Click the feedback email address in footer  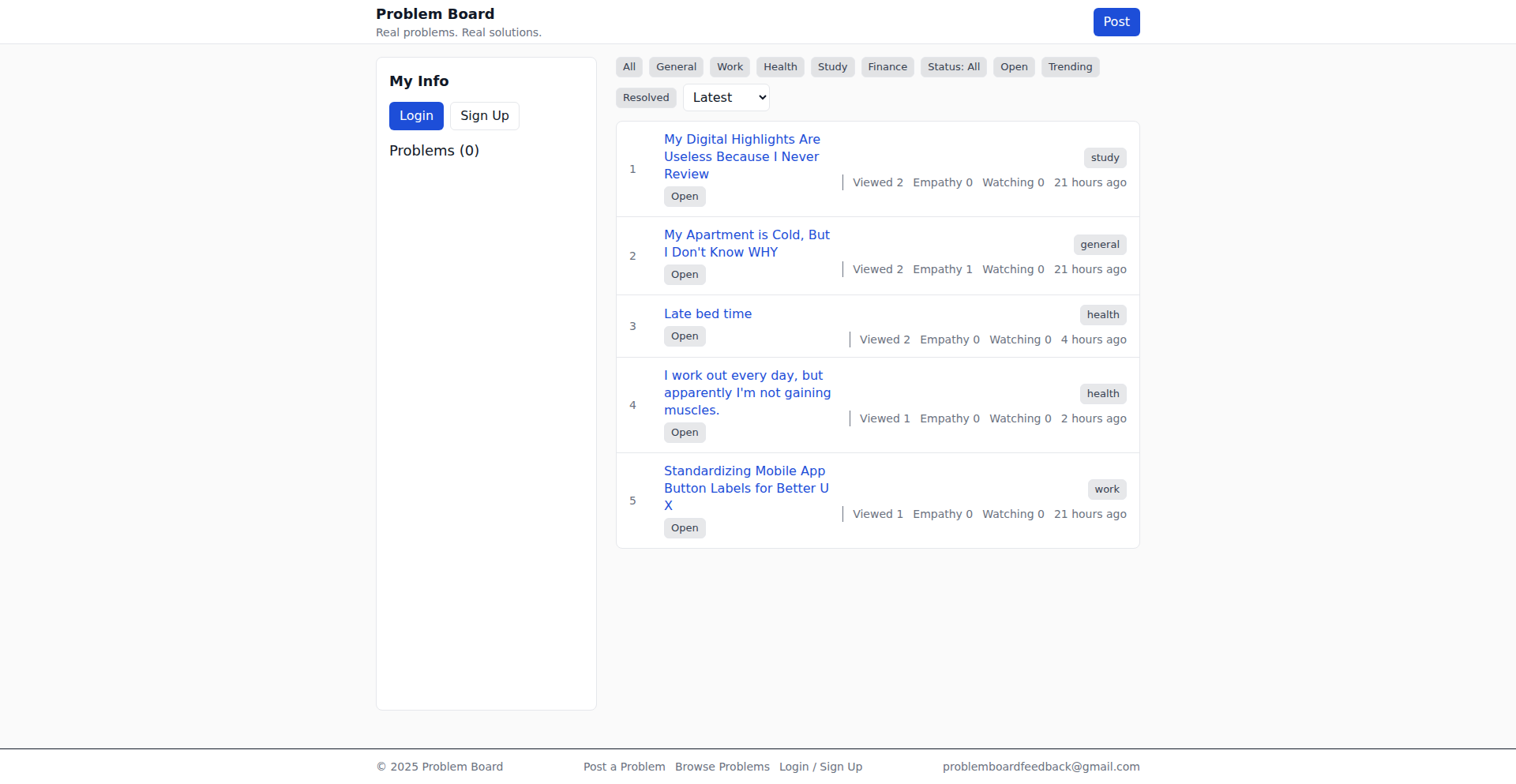[x=1041, y=767]
